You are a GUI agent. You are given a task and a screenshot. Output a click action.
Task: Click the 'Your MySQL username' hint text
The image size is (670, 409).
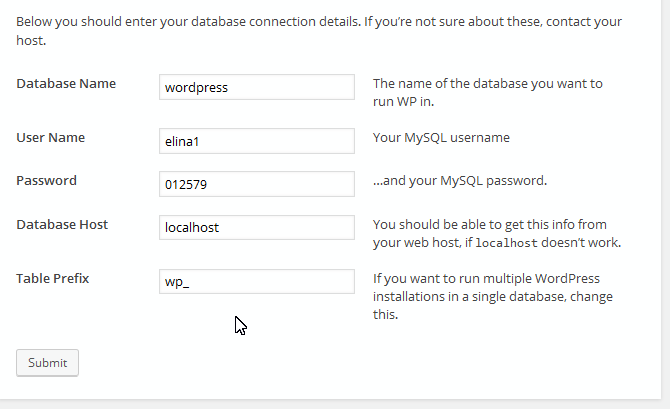(441, 138)
